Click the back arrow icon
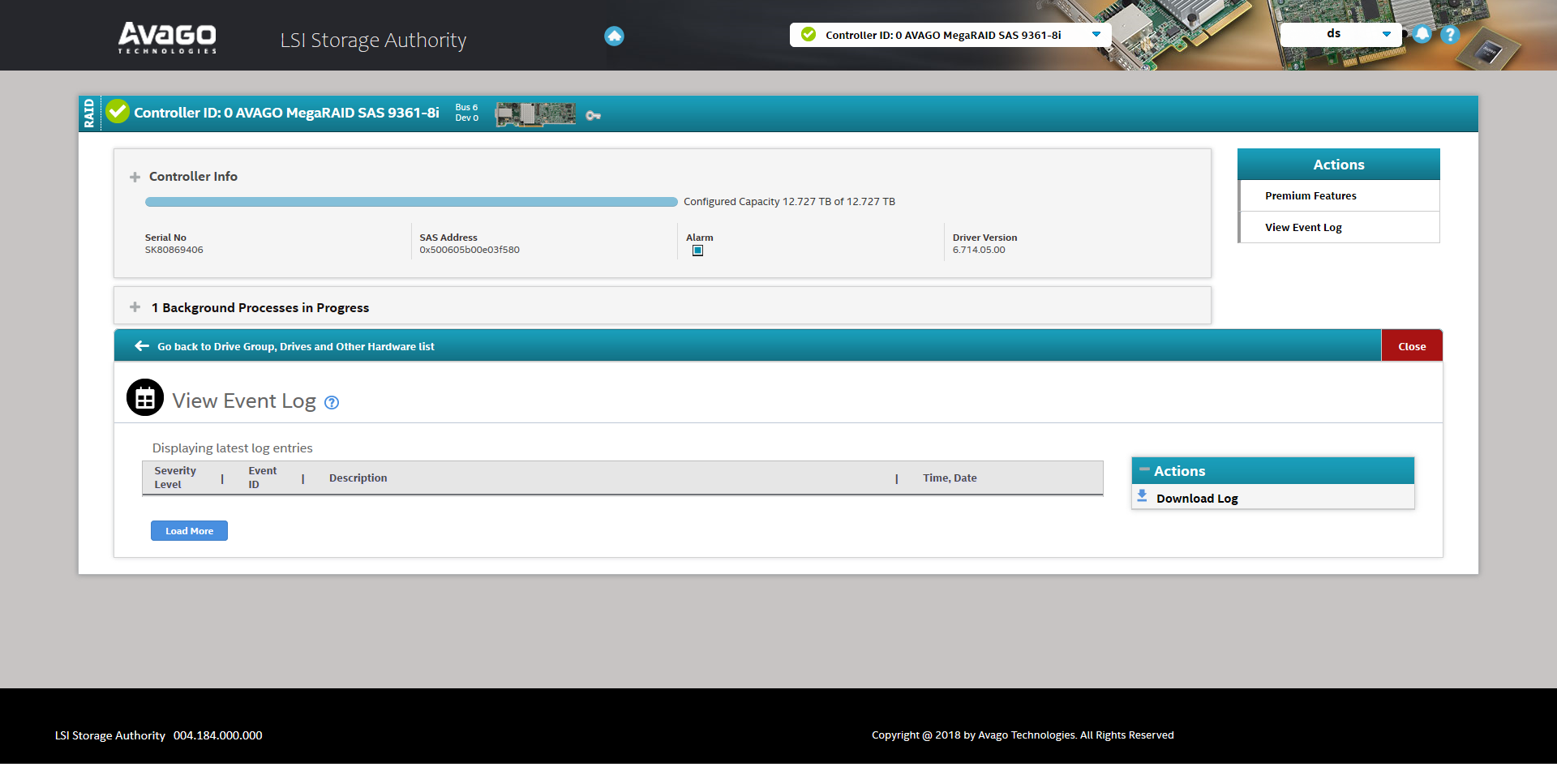1557x784 pixels. (x=142, y=345)
